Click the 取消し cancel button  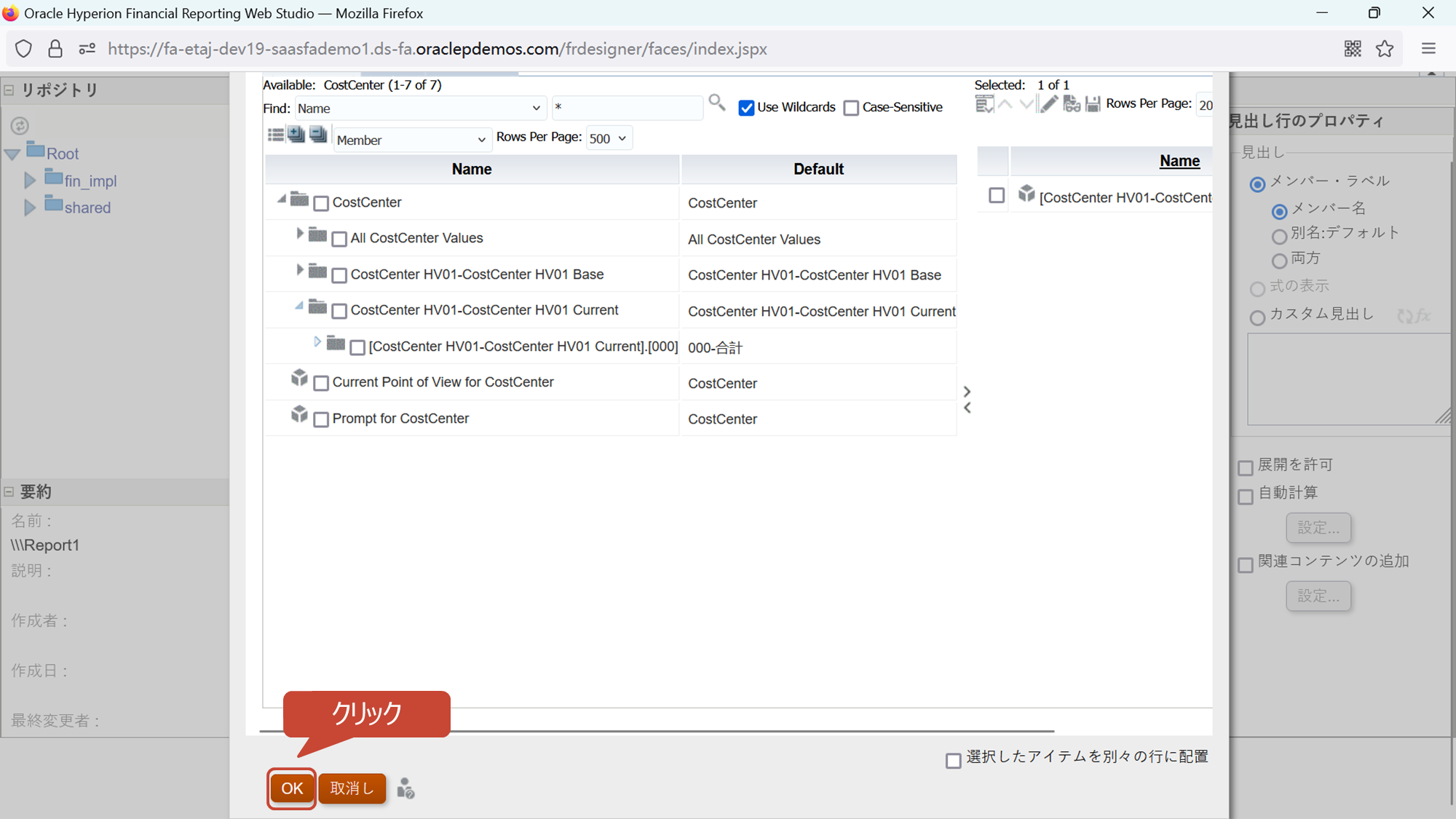coord(352,788)
